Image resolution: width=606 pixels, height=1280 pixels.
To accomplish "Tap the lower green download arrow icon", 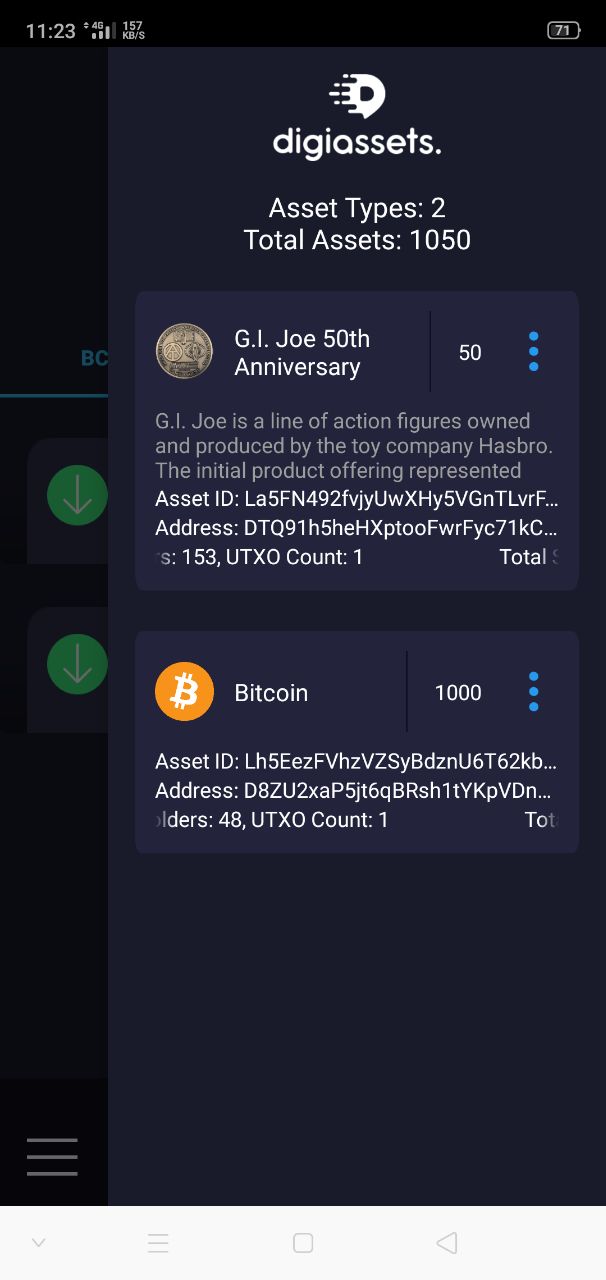I will (77, 664).
